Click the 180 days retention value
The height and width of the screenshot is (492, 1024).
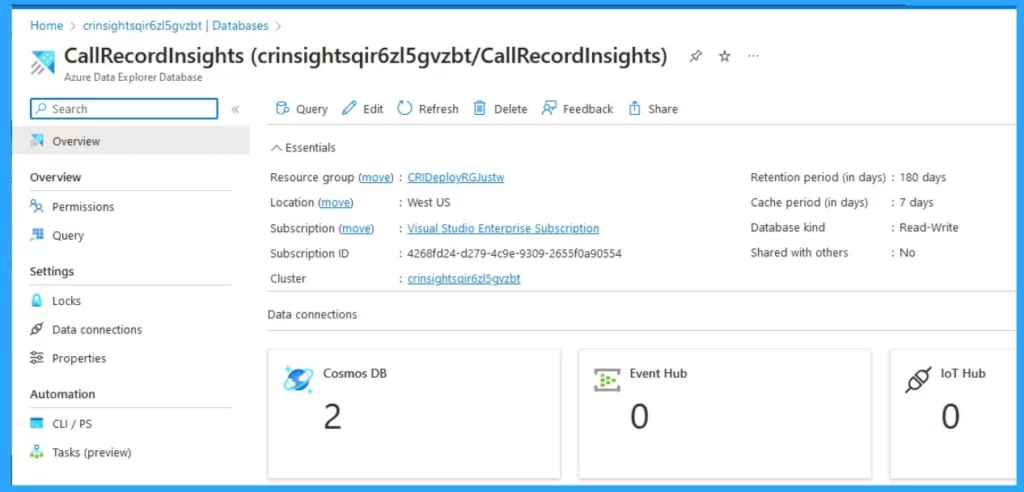[x=923, y=177]
